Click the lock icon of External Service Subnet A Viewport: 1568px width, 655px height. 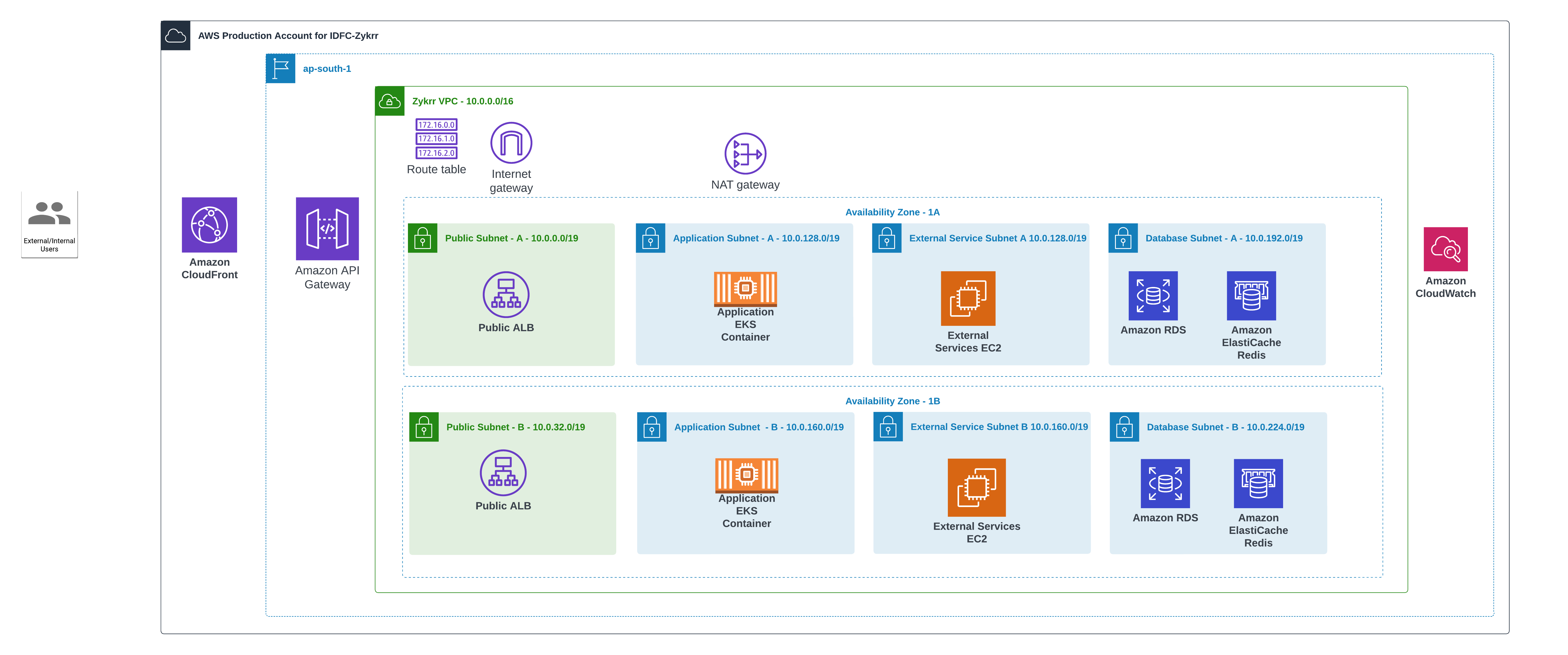point(886,238)
